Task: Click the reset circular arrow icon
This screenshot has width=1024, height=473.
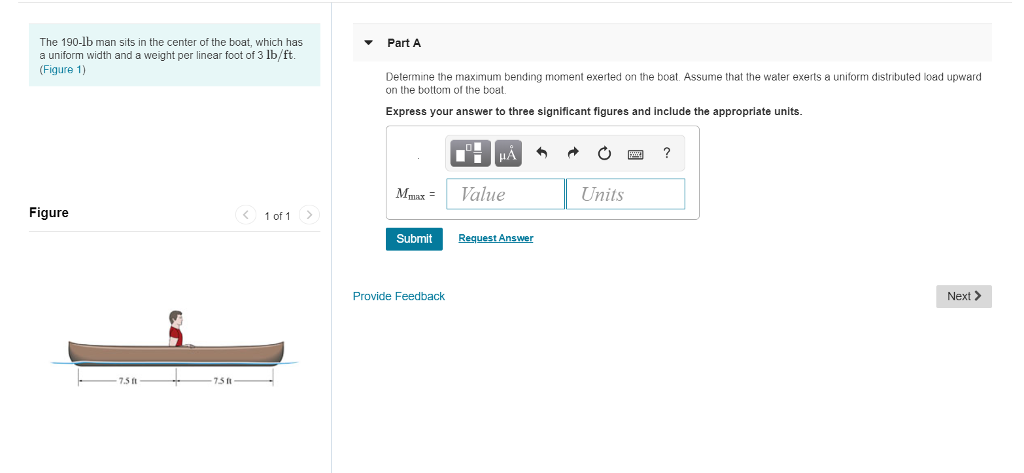Action: point(604,154)
